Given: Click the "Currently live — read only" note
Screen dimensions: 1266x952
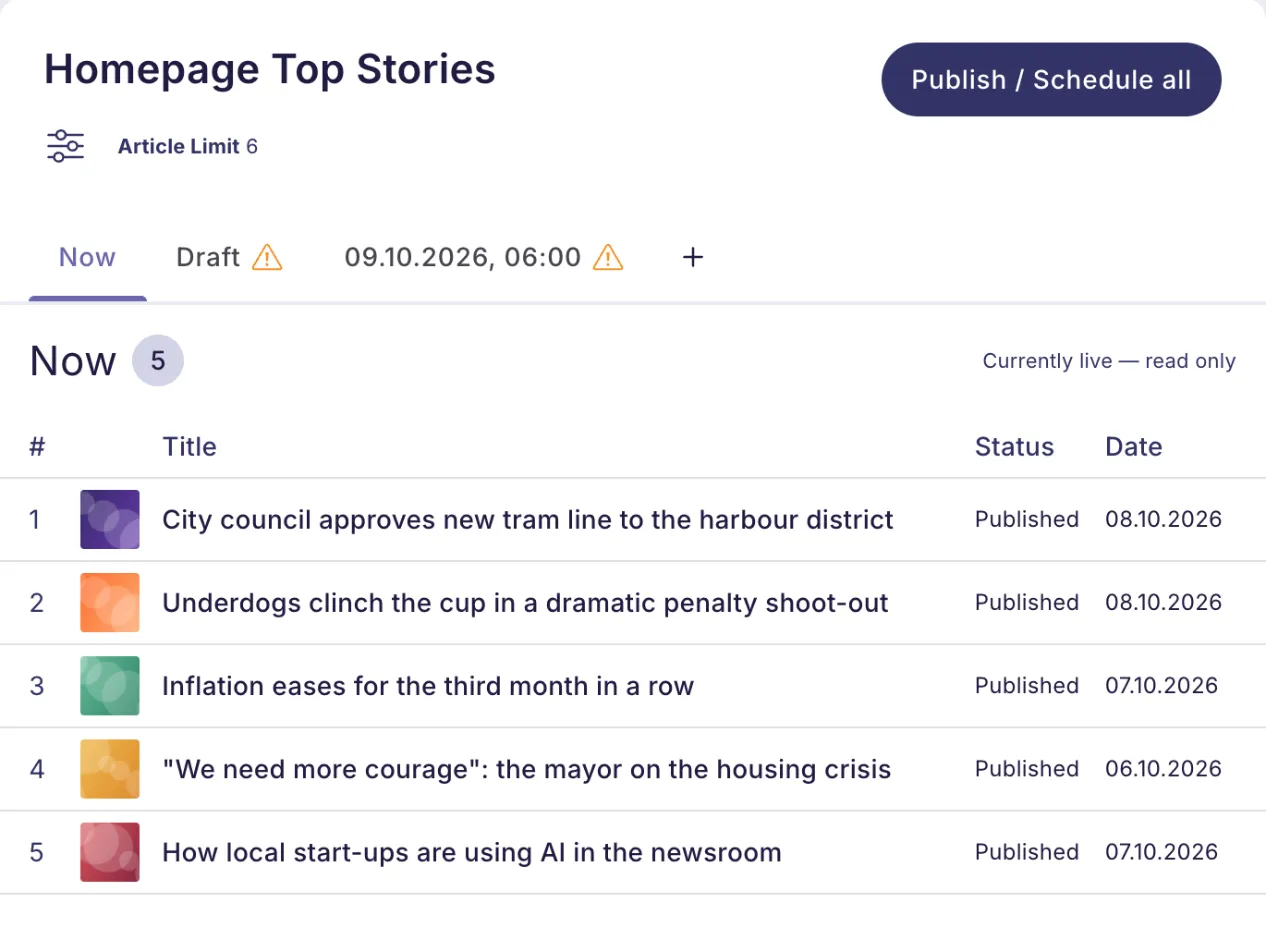Looking at the screenshot, I should 1109,361.
